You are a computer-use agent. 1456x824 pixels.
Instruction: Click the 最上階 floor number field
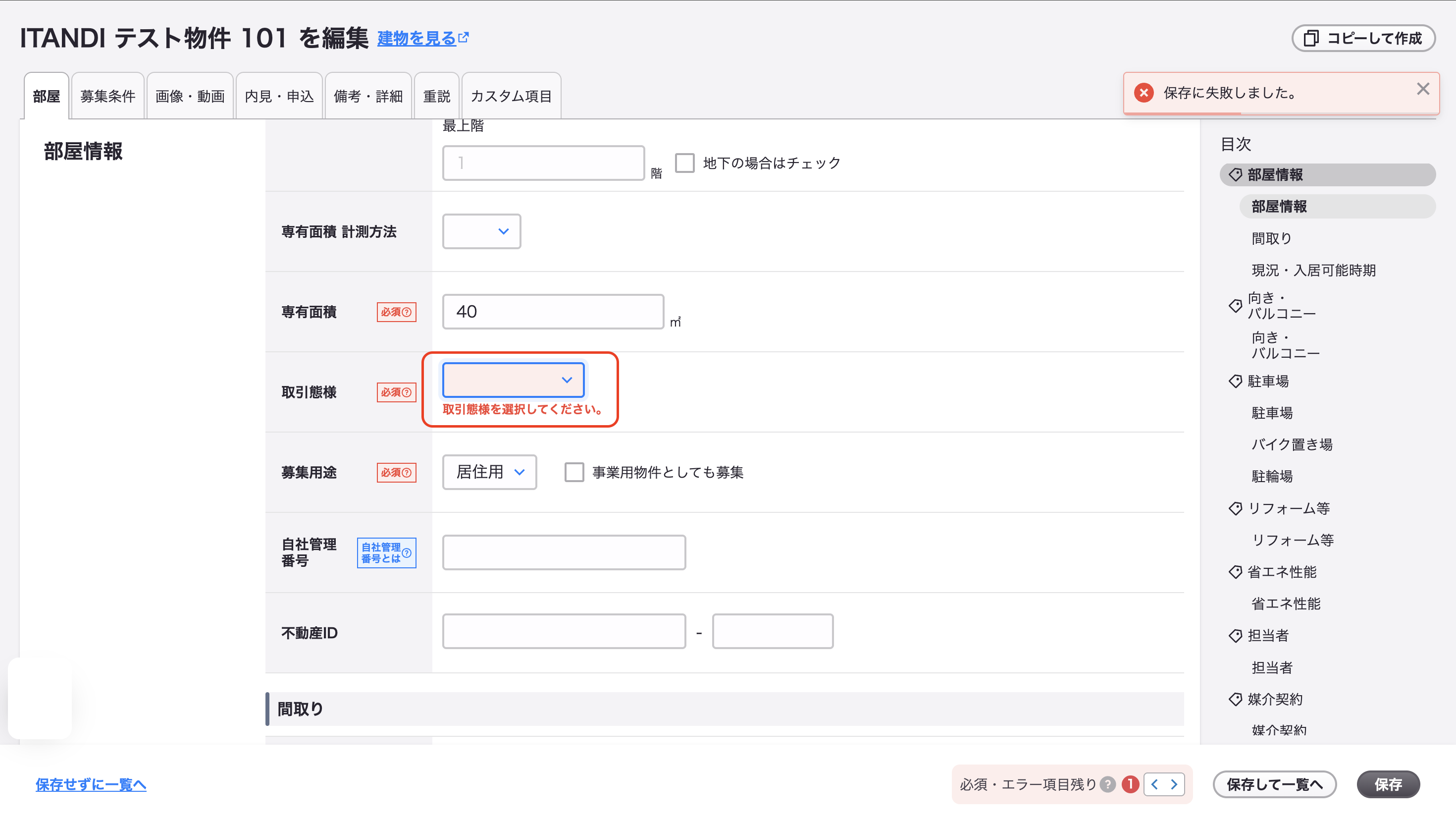[543, 163]
